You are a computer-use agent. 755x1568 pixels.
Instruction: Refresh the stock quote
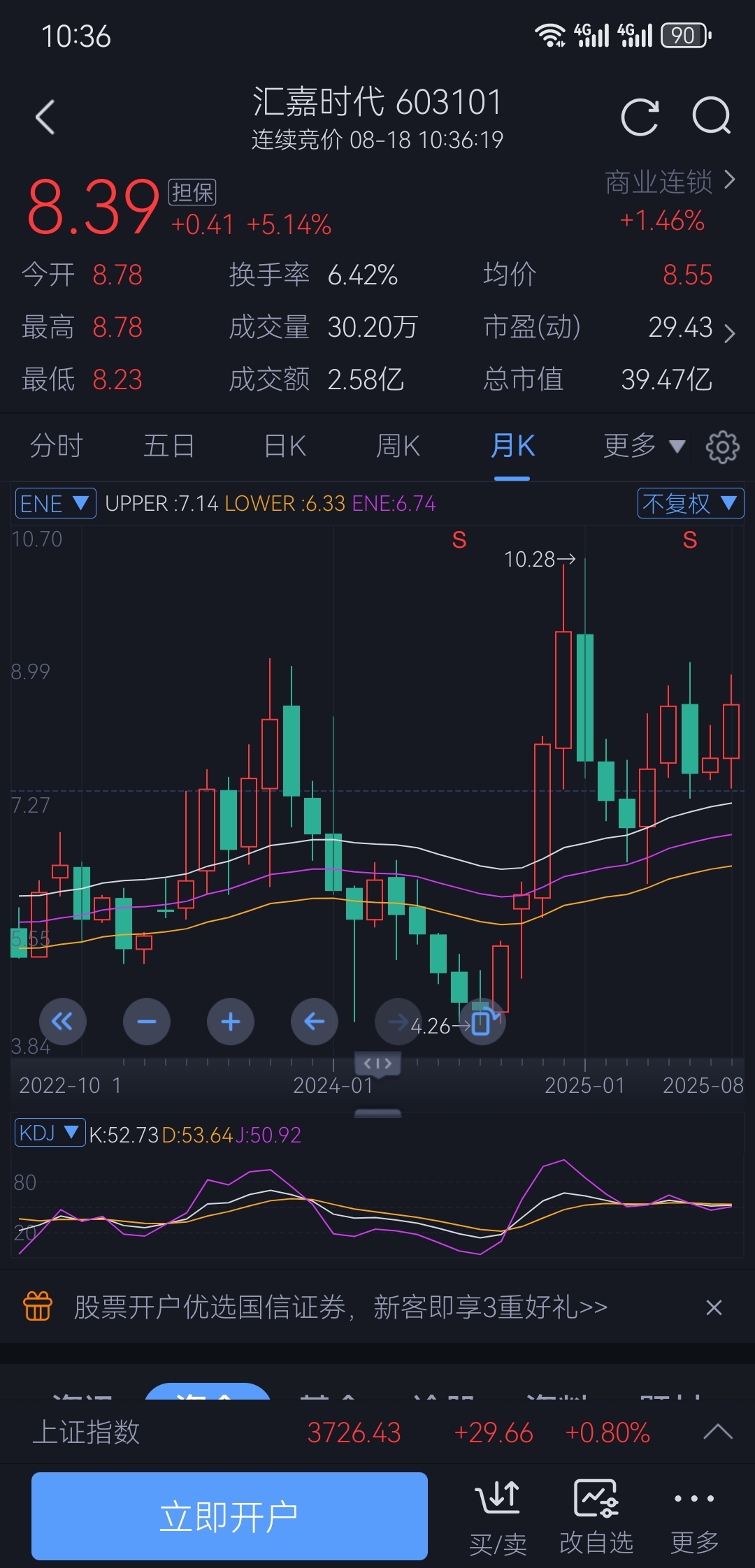tap(640, 116)
